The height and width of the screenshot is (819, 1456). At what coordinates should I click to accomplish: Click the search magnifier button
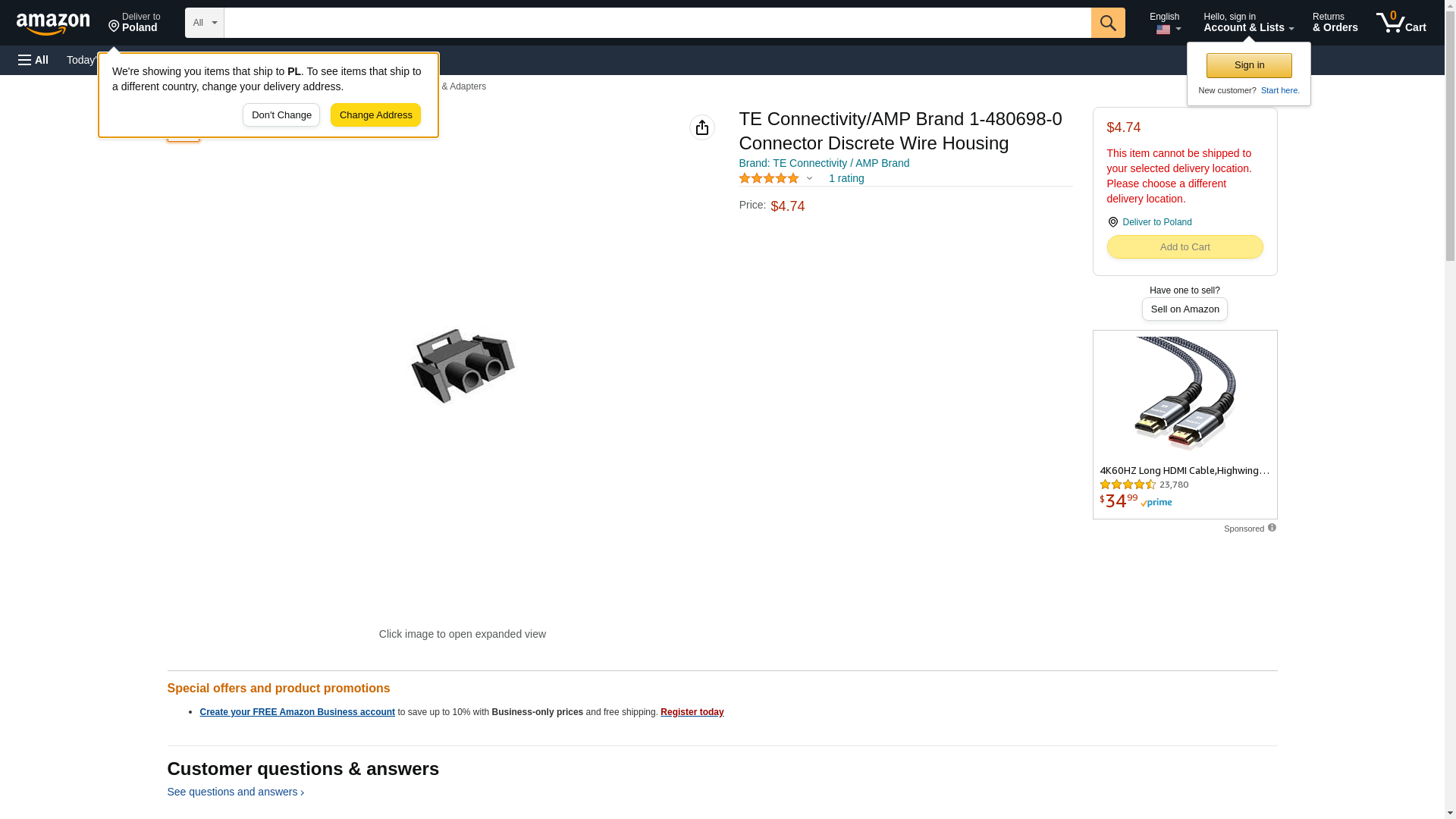point(1108,23)
